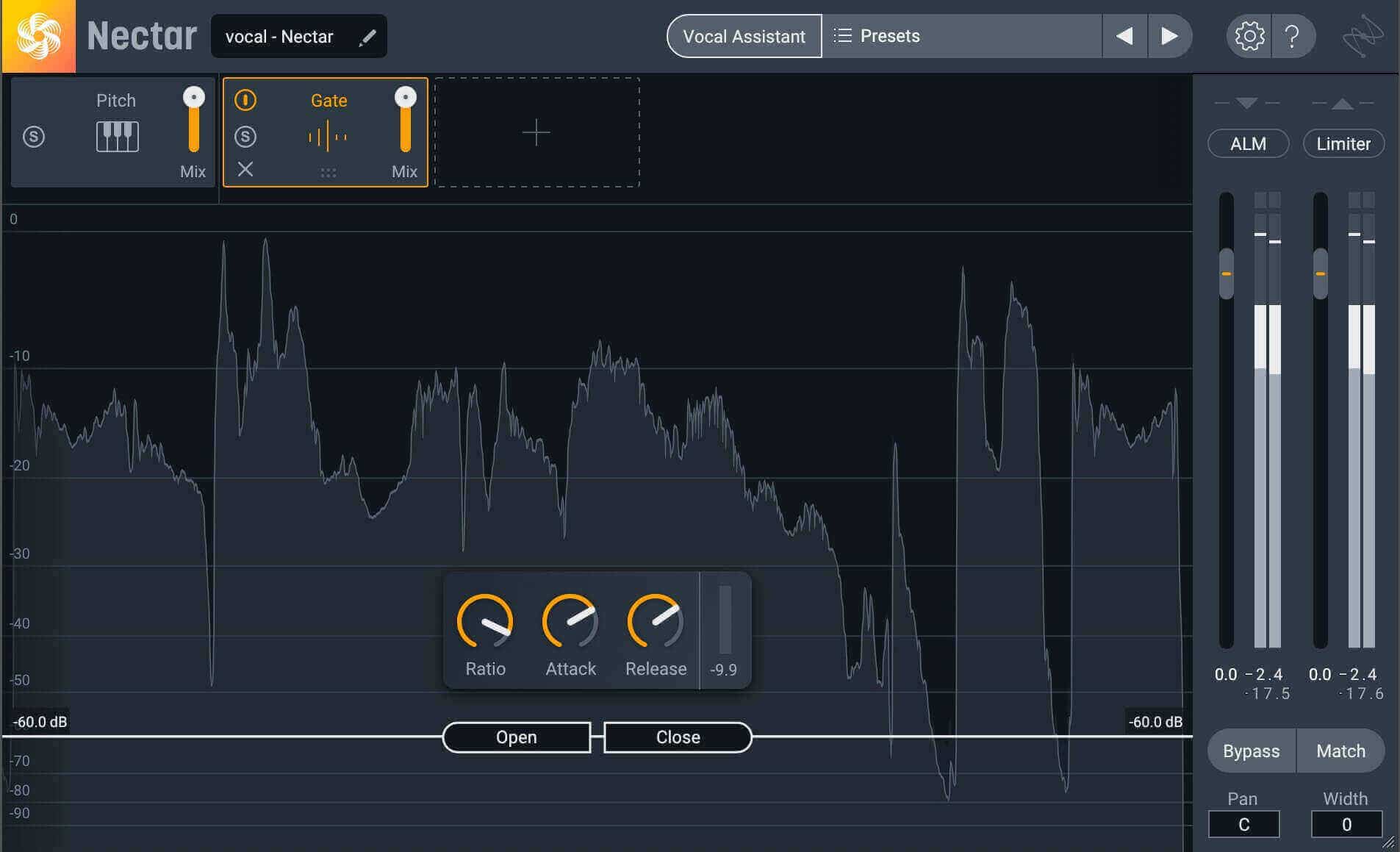Adjust the Gate module Mix slider
This screenshot has height=852, width=1400.
[x=405, y=120]
